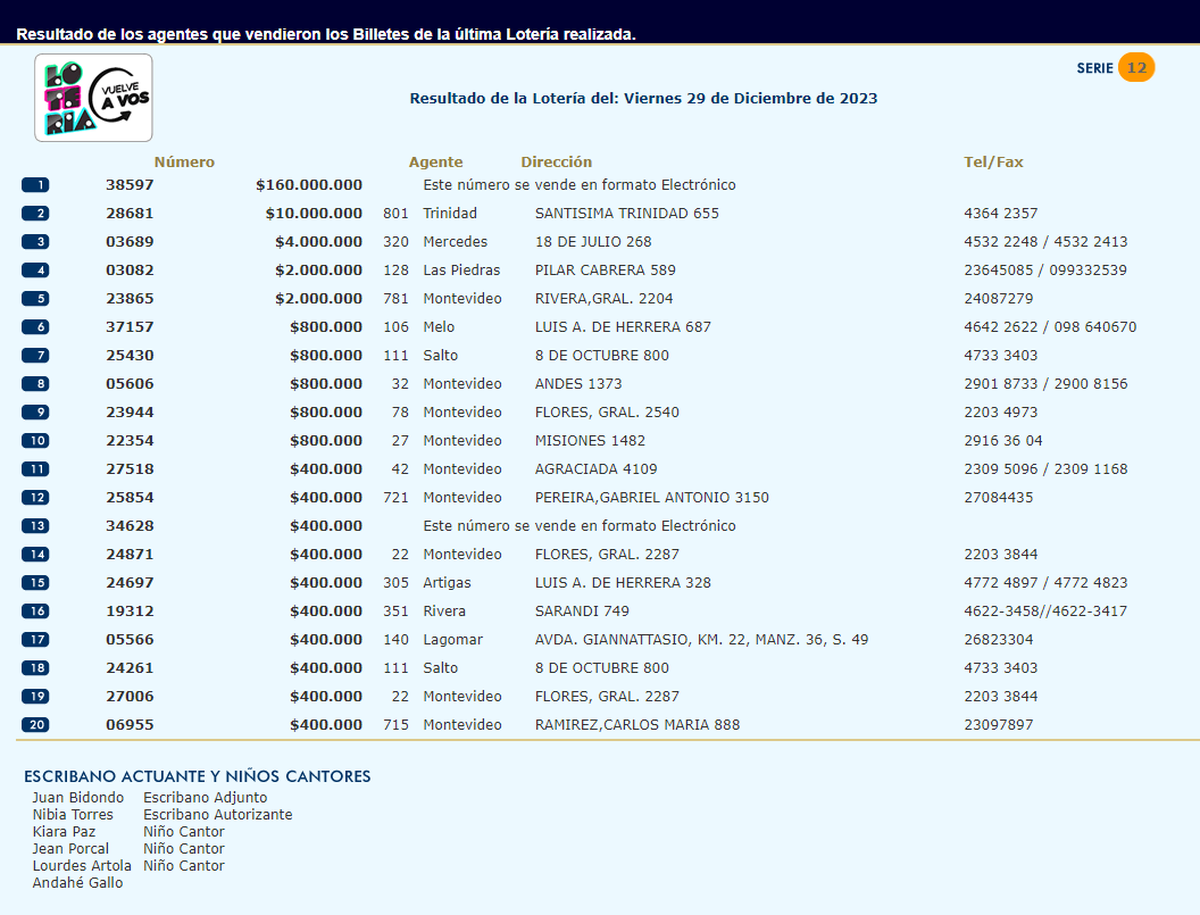Select the rank 5 position badge
This screenshot has height=915, width=1200.
35,298
